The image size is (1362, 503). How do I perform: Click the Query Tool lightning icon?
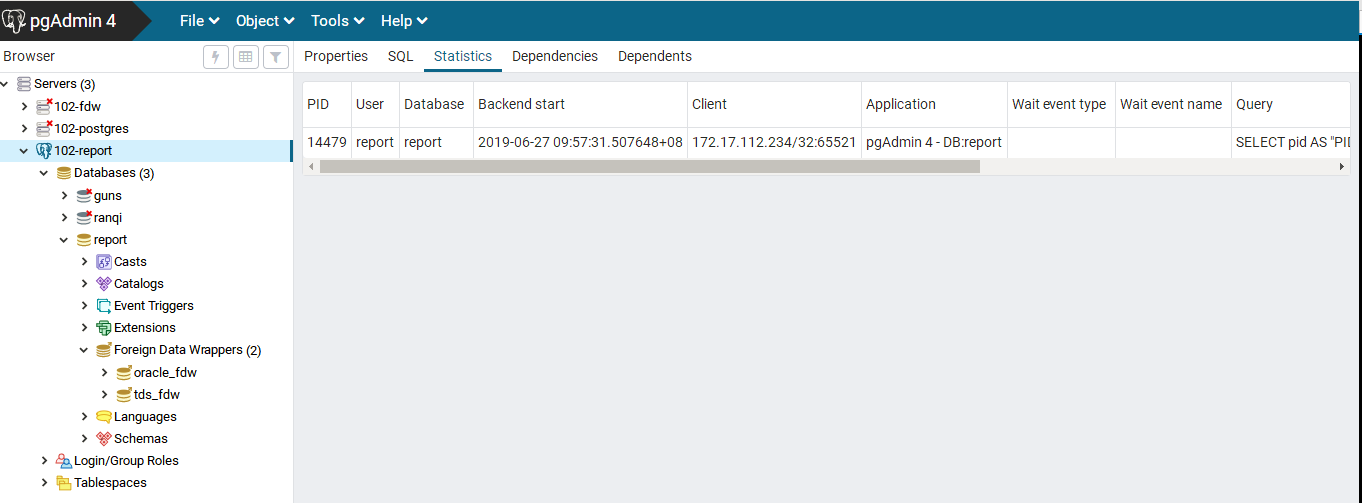point(215,57)
